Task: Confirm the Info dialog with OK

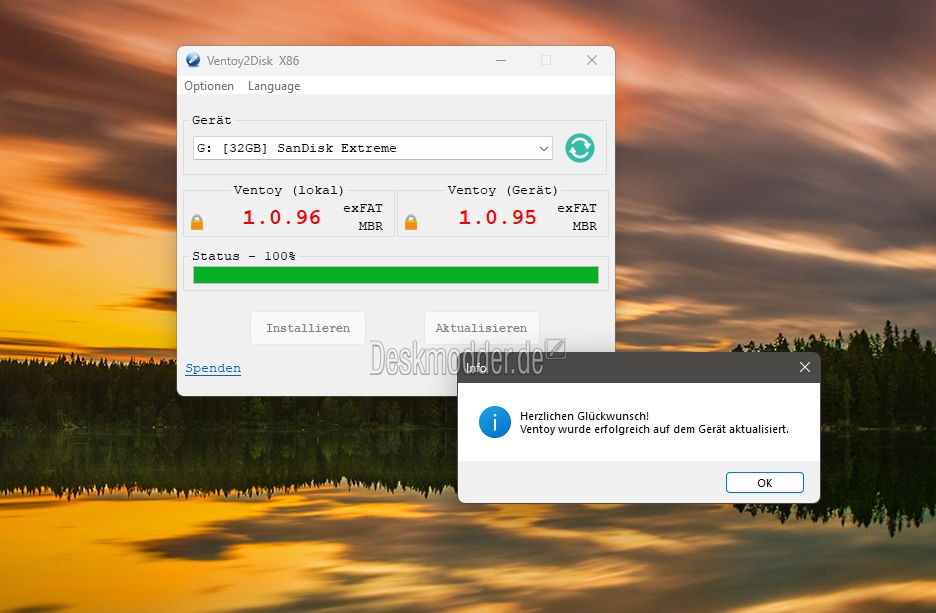Action: (x=765, y=483)
